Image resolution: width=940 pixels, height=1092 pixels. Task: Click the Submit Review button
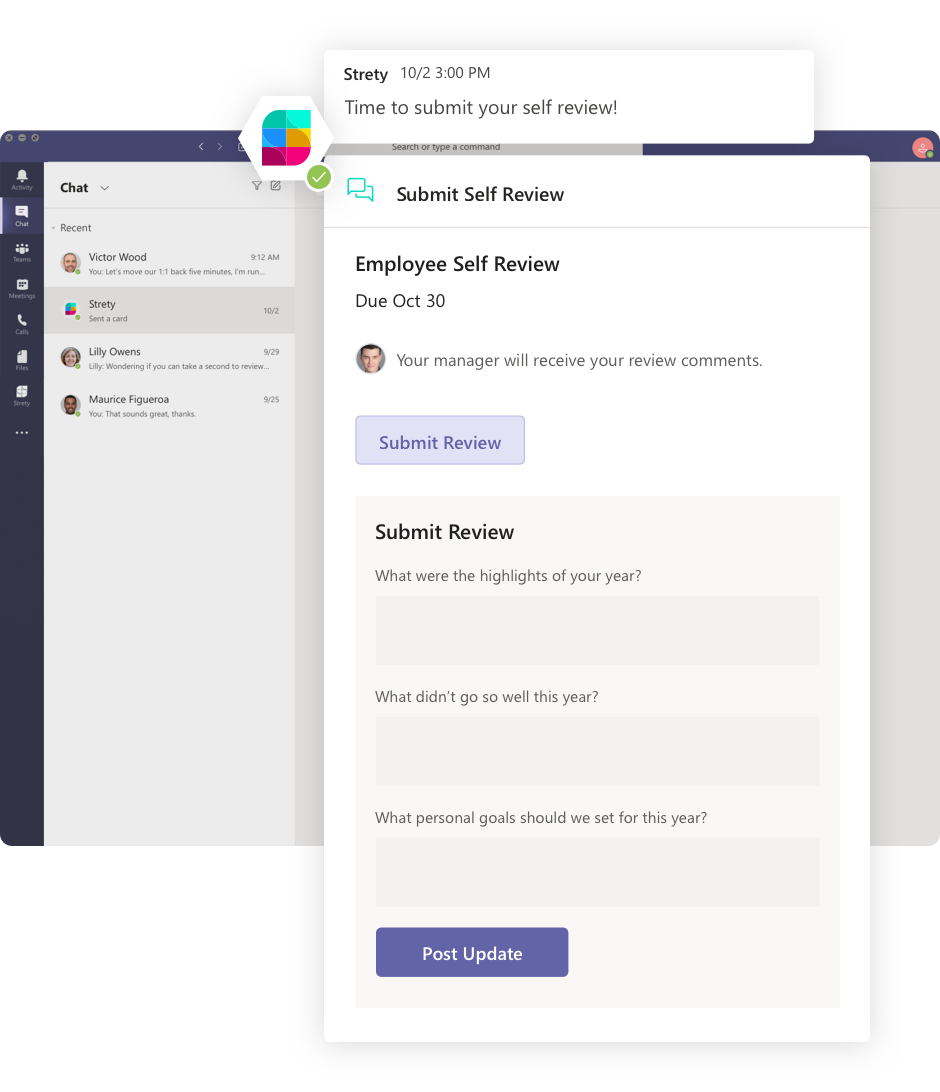pyautogui.click(x=440, y=440)
